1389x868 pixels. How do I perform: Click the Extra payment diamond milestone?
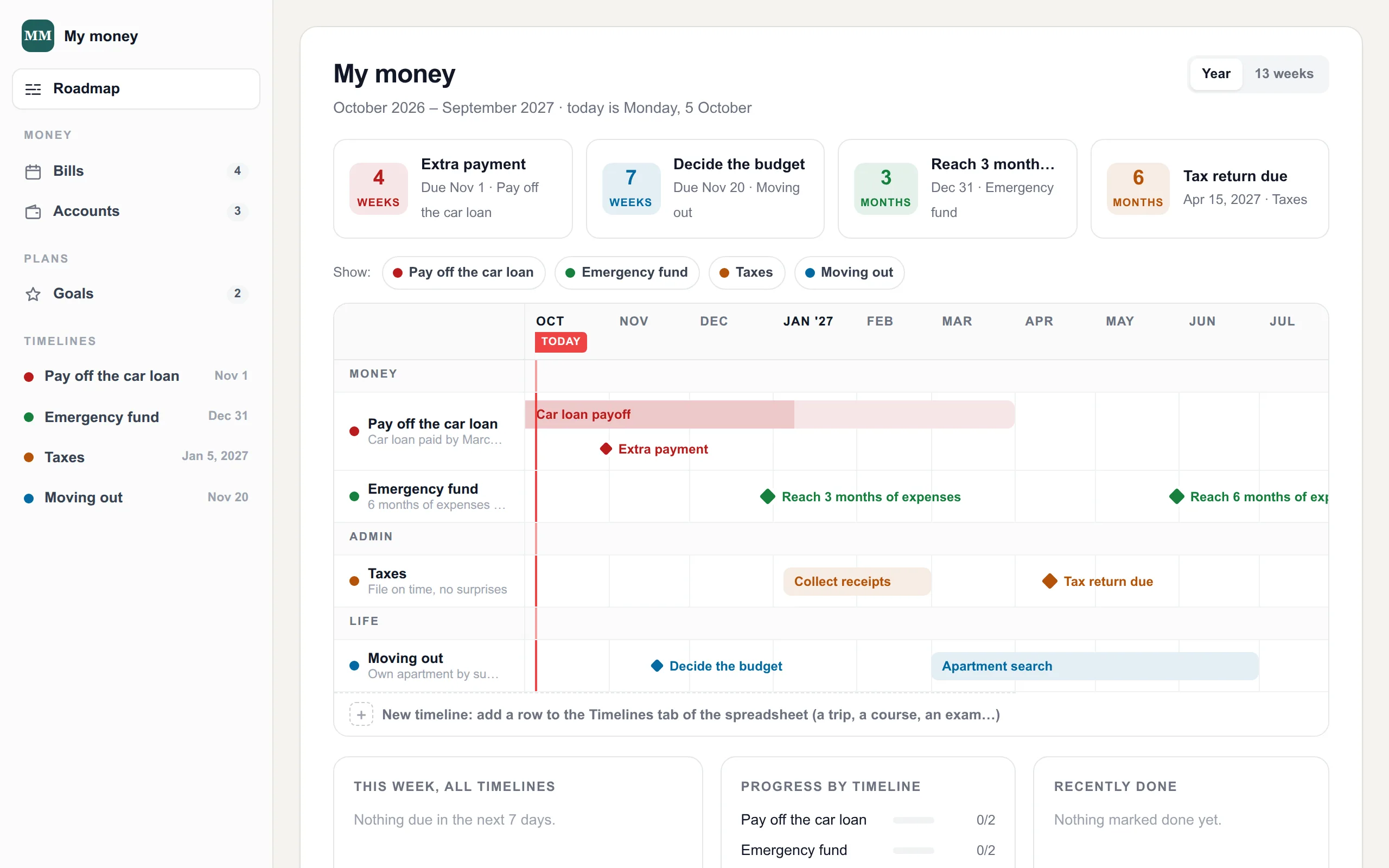tap(606, 449)
